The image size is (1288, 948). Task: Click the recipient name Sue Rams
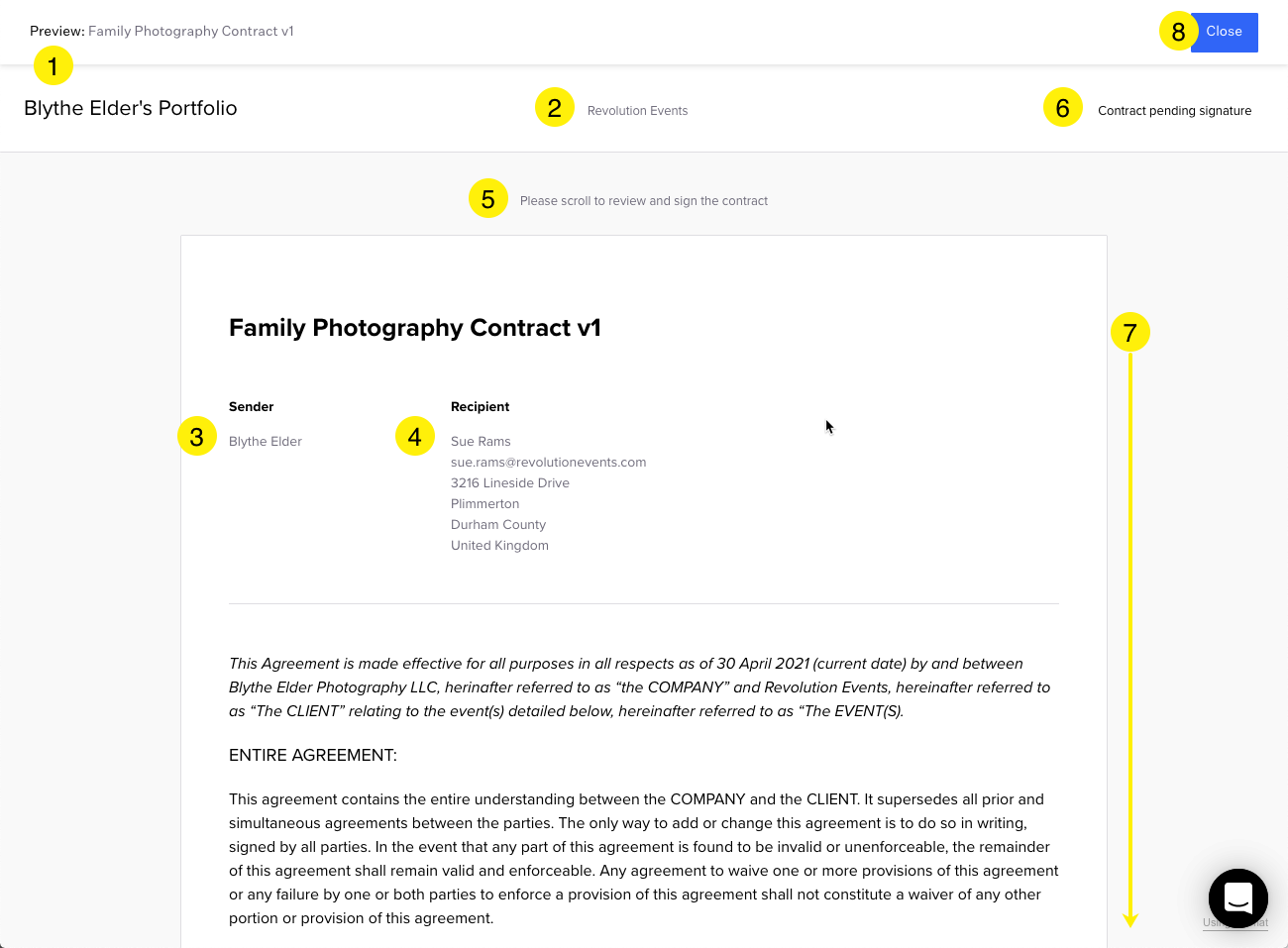point(481,442)
